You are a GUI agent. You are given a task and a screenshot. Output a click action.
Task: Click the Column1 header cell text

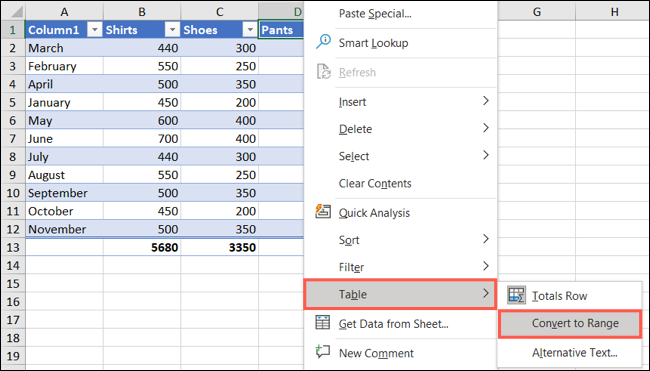pos(53,30)
